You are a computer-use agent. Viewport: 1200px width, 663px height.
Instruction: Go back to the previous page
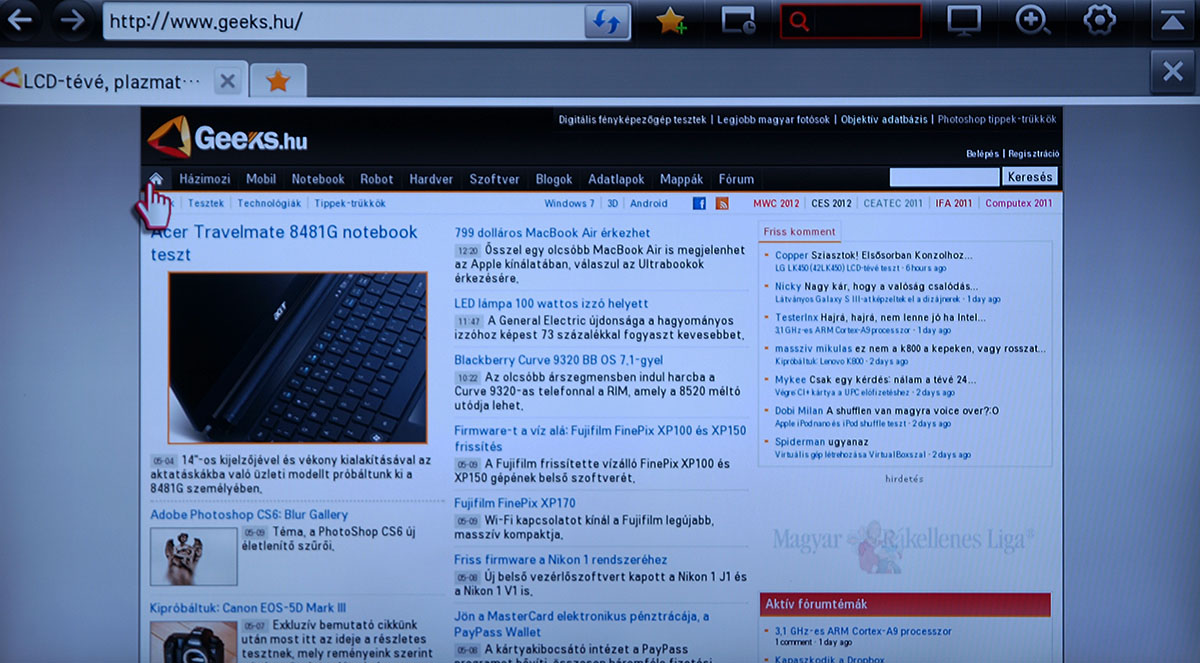(23, 20)
